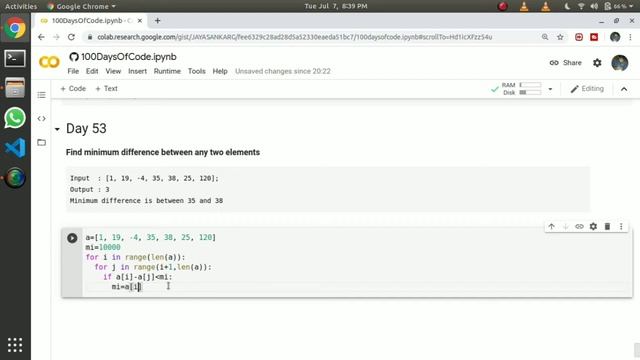Click Activities in the top bar

pyautogui.click(x=21, y=6)
